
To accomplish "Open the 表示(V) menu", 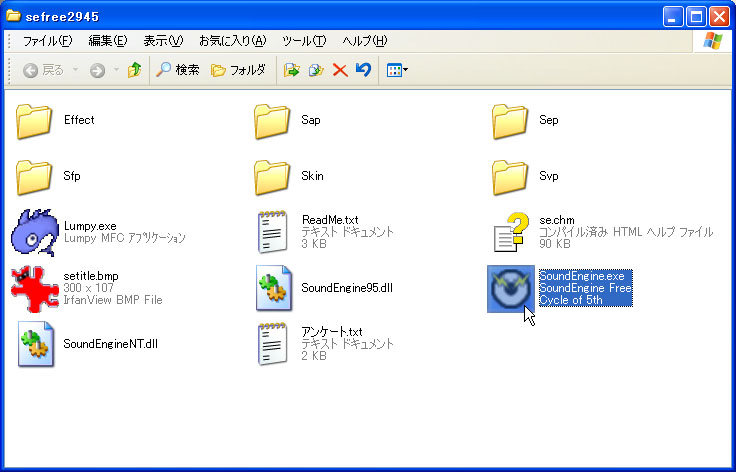I will [163, 41].
